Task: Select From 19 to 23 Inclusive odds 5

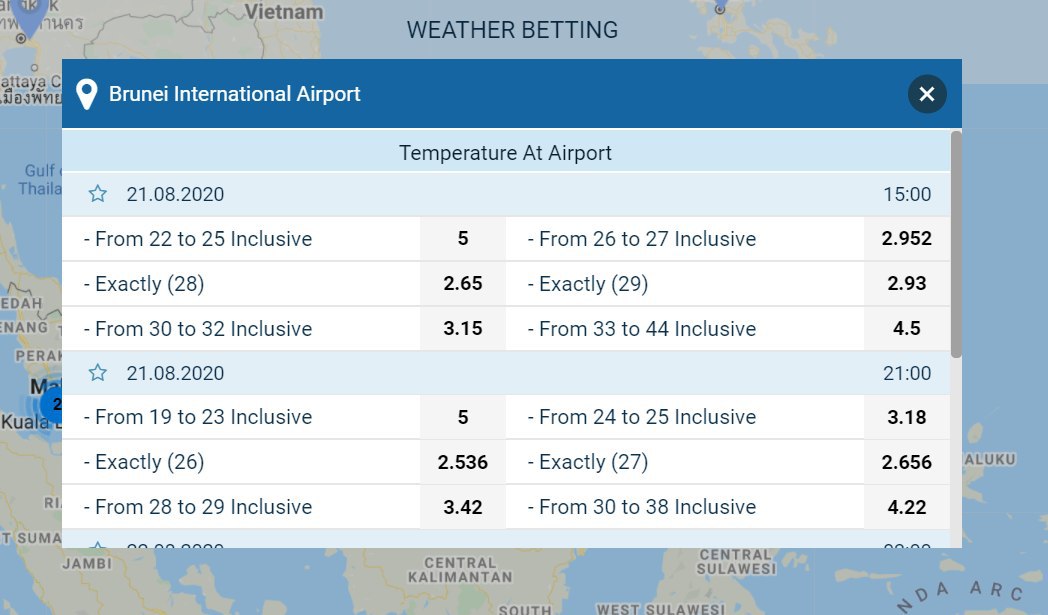Action: tap(463, 417)
